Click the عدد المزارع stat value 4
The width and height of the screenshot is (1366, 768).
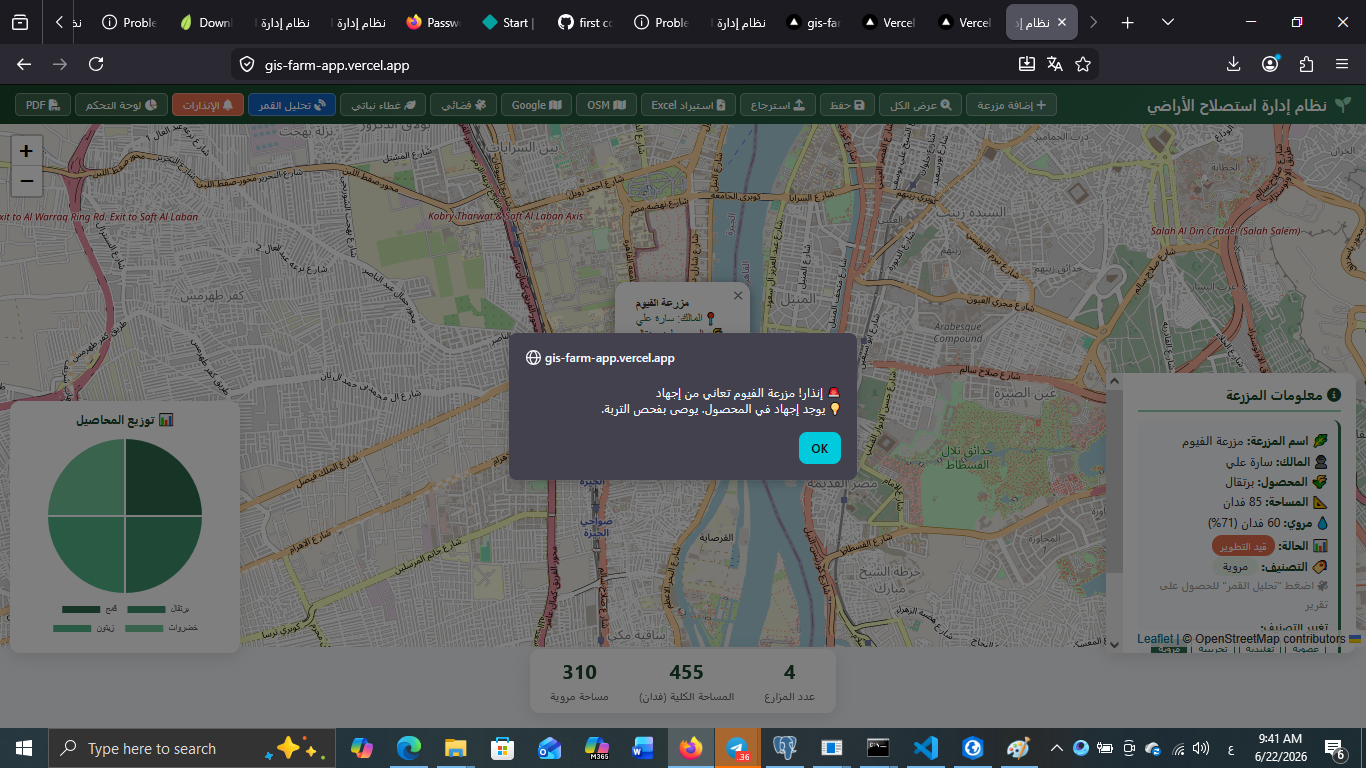[790, 672]
